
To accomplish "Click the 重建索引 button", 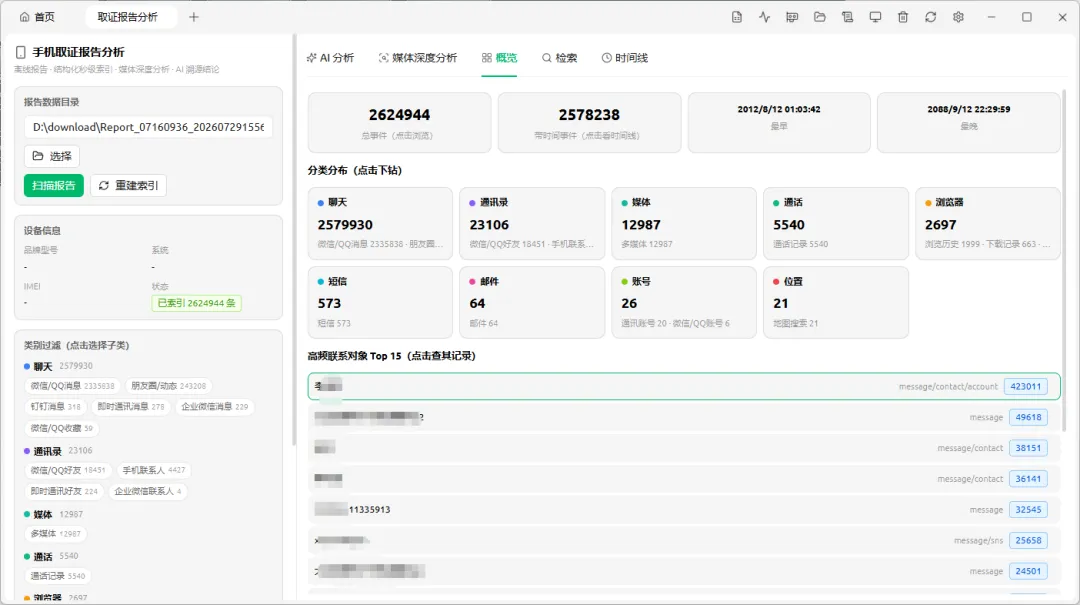I will pos(128,185).
